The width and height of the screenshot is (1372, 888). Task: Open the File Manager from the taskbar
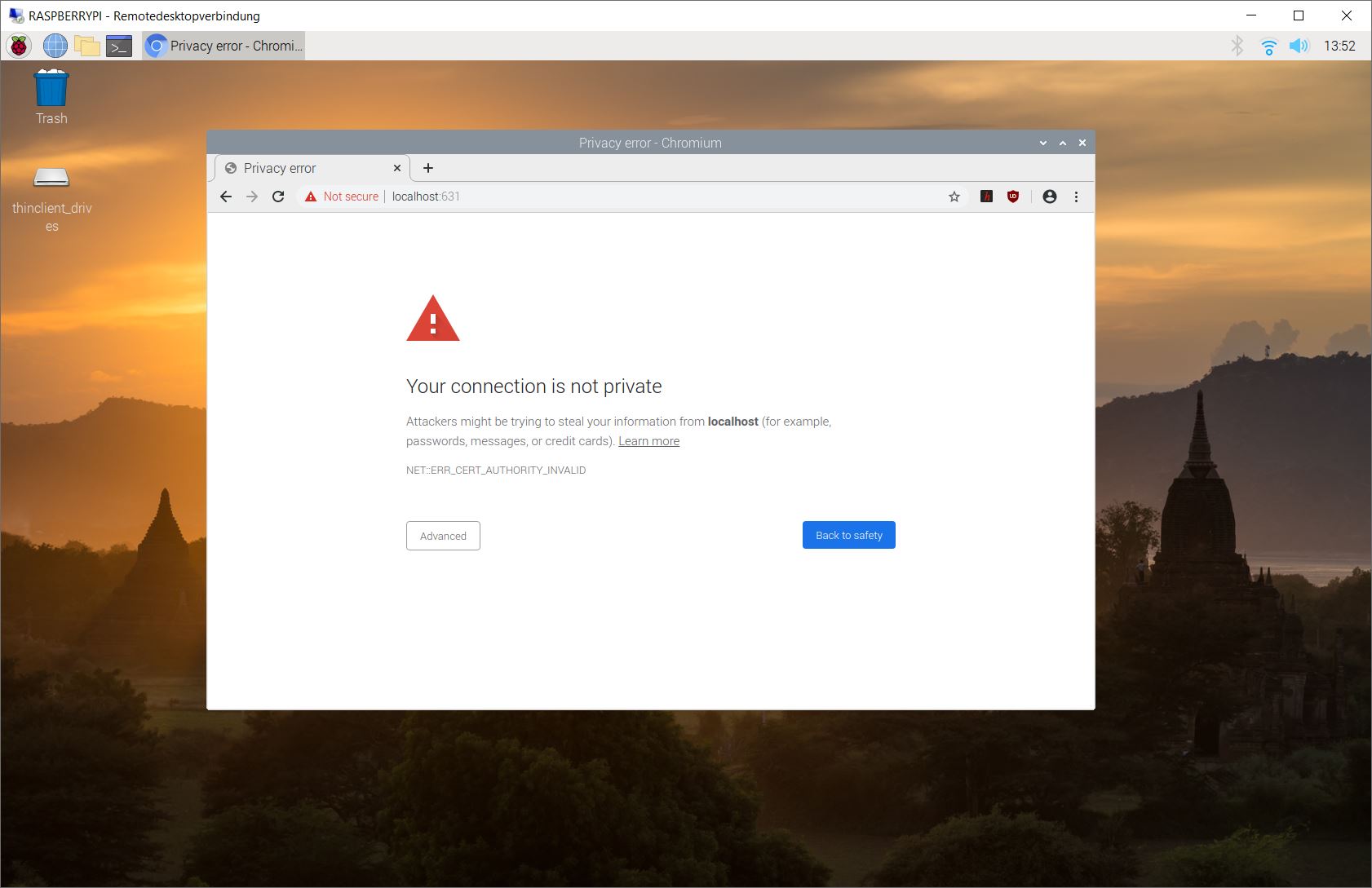coord(87,46)
